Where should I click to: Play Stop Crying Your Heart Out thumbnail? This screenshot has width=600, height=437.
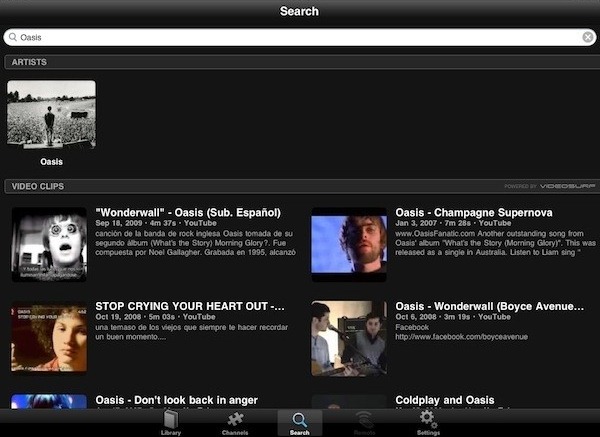[49, 337]
